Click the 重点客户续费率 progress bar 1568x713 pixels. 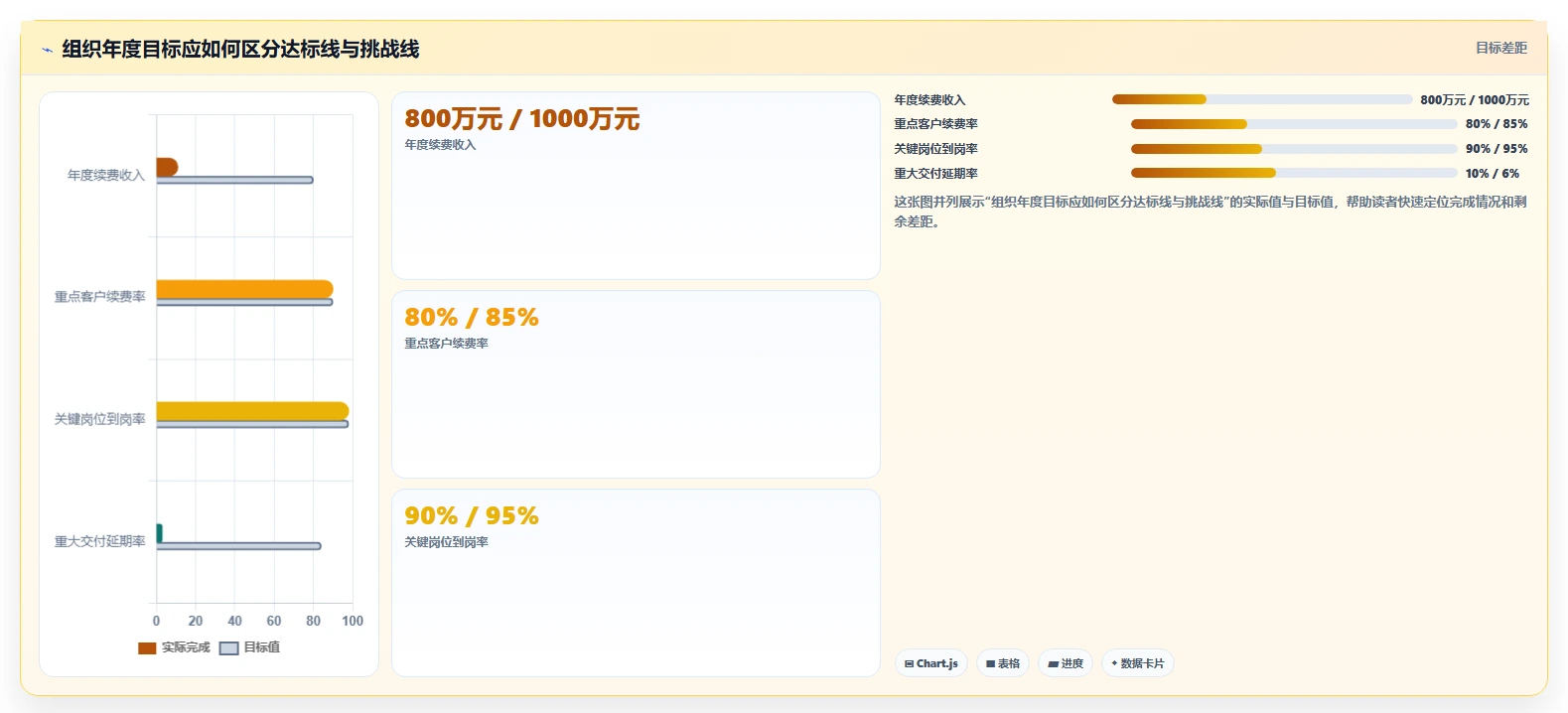tap(1294, 124)
